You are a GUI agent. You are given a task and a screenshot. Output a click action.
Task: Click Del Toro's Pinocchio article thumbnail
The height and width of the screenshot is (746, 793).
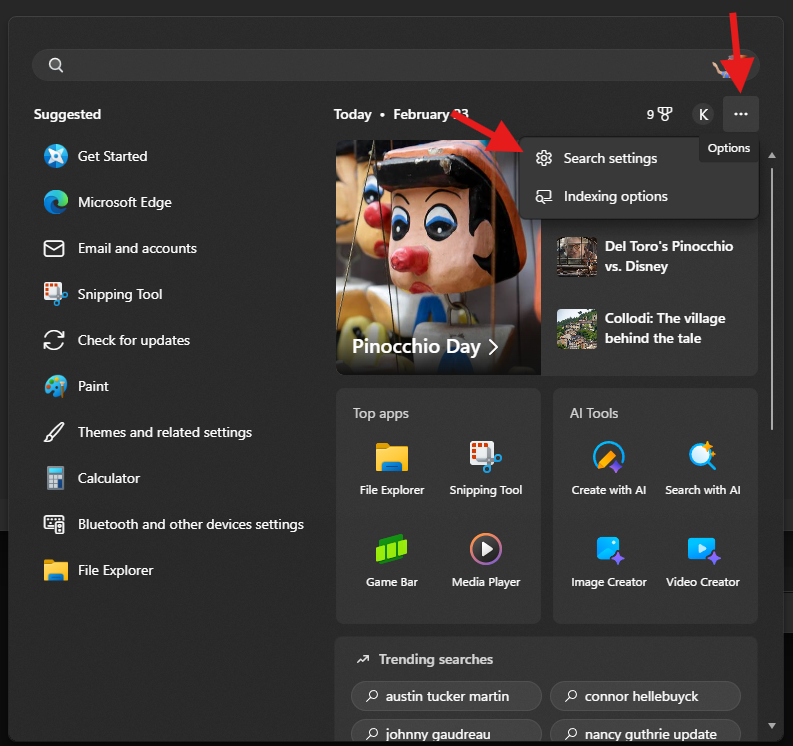577,256
